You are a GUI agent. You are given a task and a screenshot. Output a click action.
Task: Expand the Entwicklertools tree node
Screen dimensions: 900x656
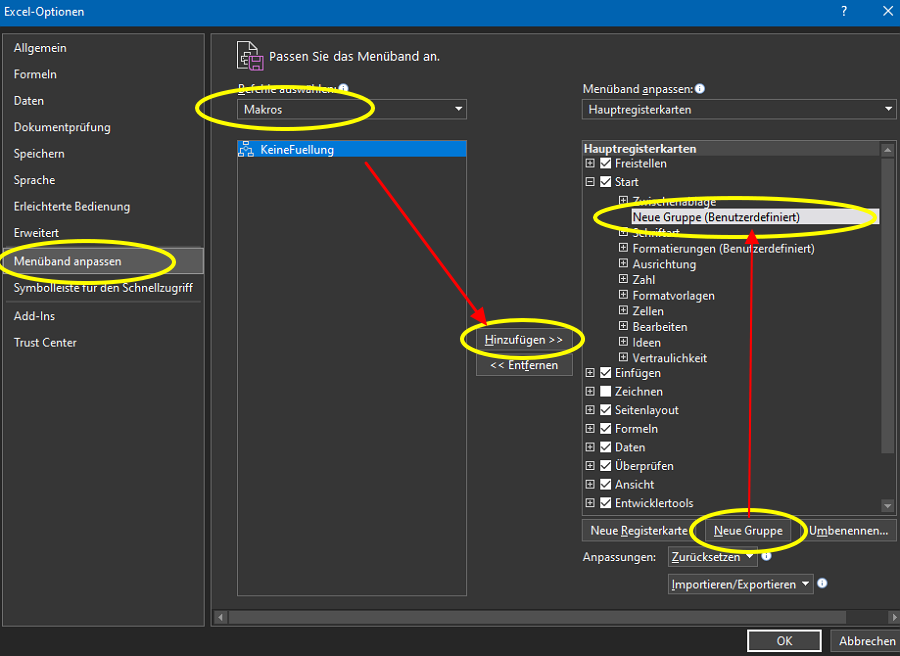[x=589, y=502]
